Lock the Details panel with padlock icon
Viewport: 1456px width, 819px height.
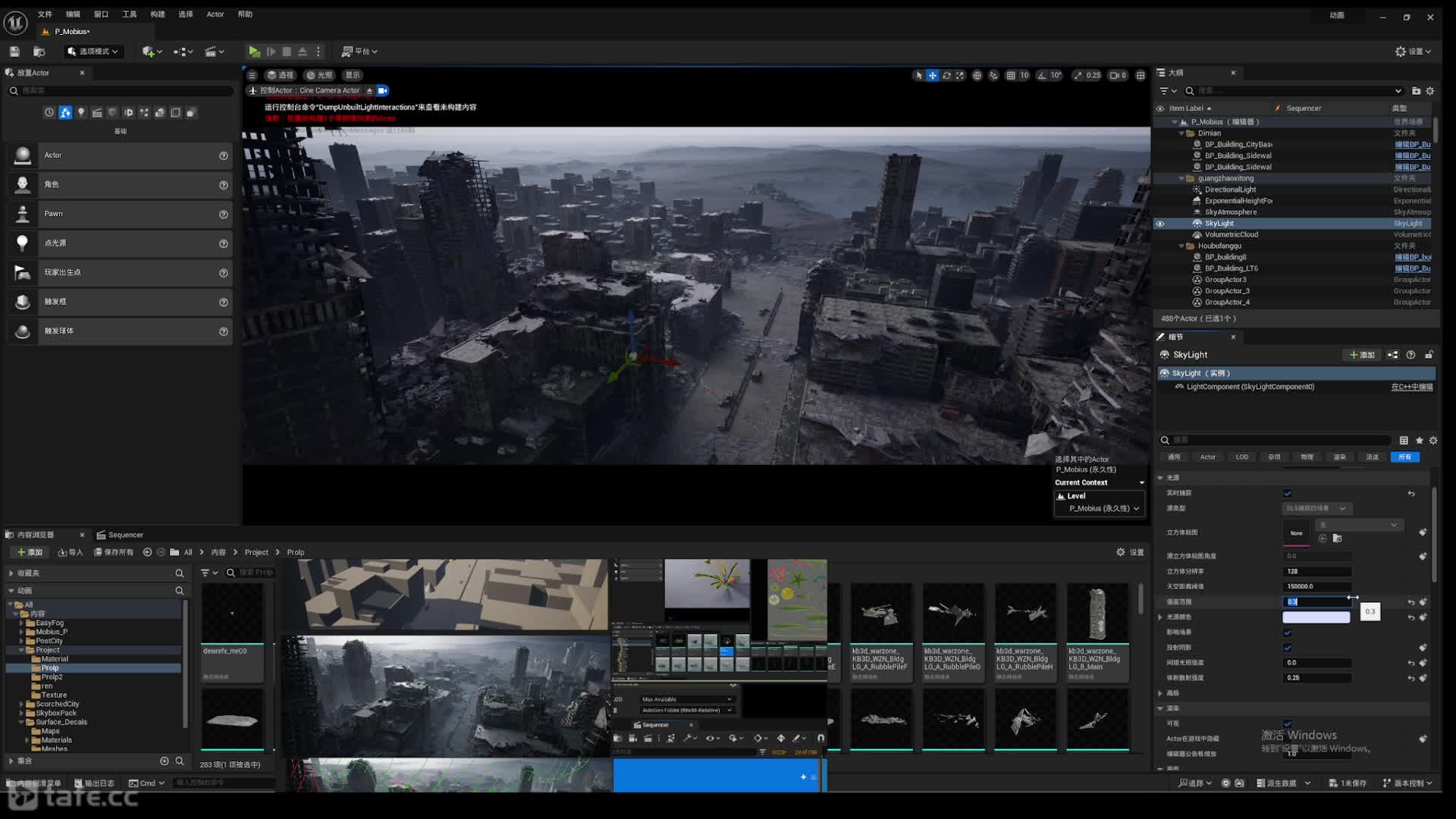click(x=1429, y=355)
